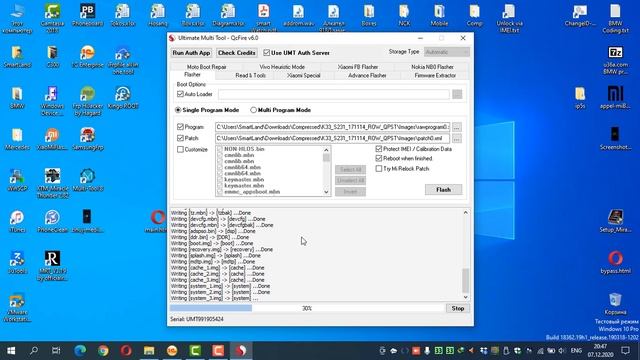Toggle Protect IMEI / Calibration Data

coord(379,149)
